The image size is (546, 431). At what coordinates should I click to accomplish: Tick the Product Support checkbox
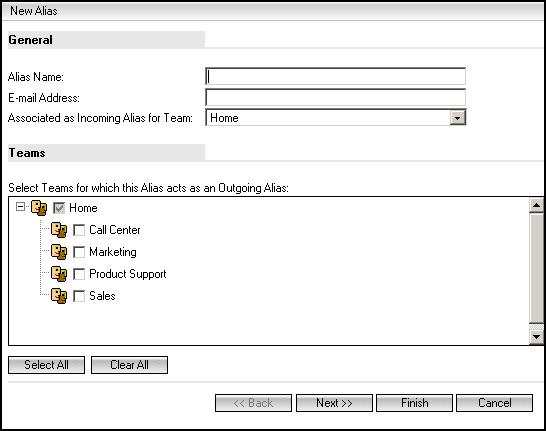click(79, 274)
